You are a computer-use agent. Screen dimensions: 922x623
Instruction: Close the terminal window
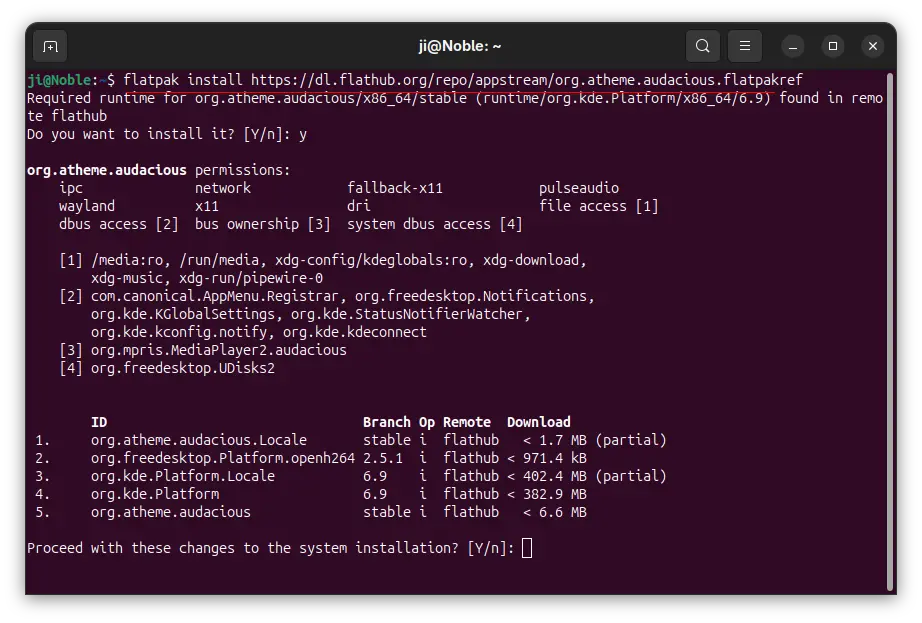point(873,46)
